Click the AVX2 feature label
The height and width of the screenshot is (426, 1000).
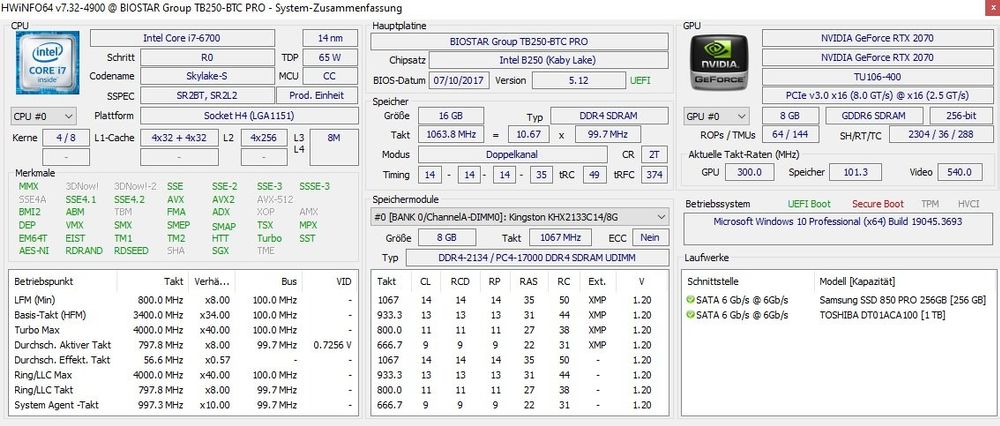223,199
